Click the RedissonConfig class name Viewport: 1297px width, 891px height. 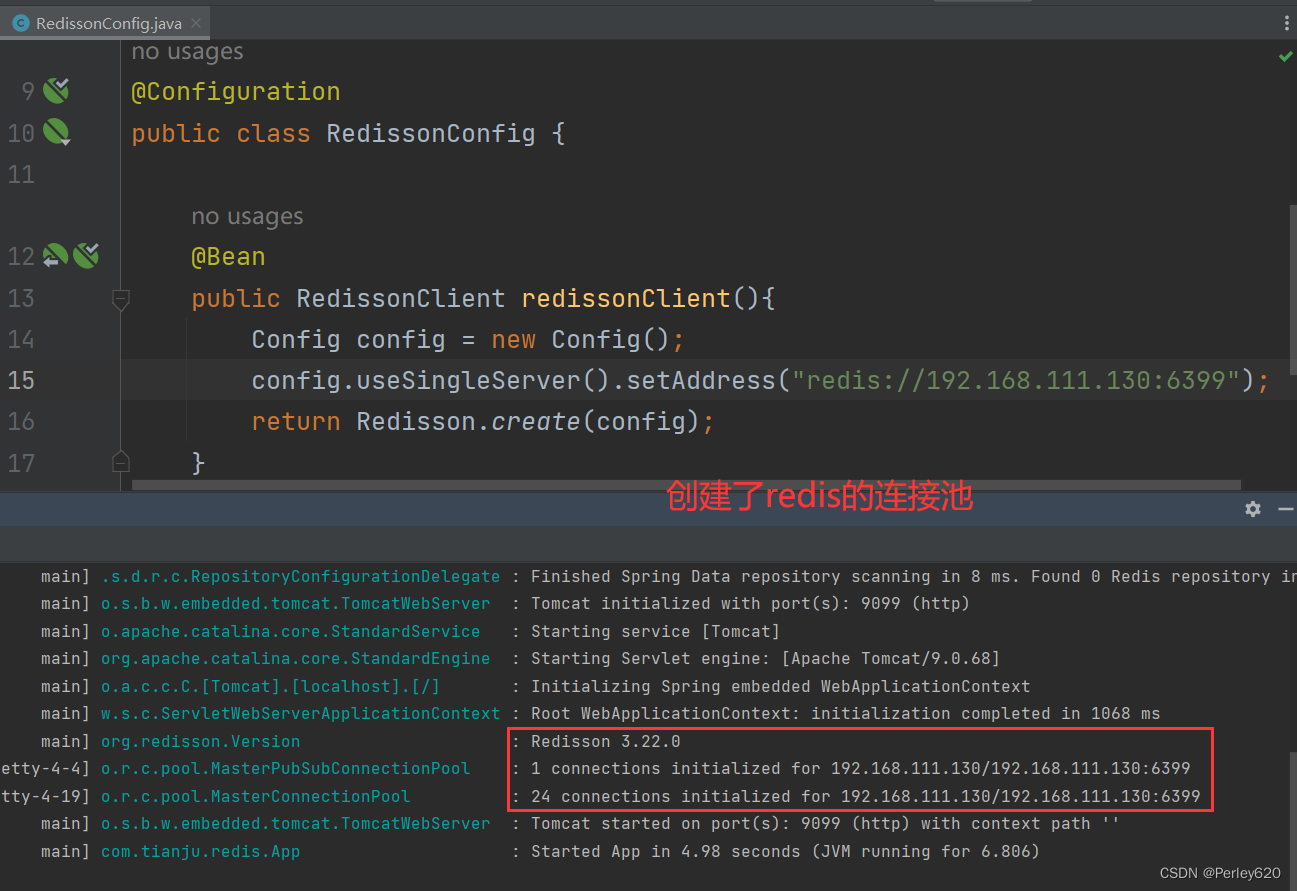click(x=431, y=133)
